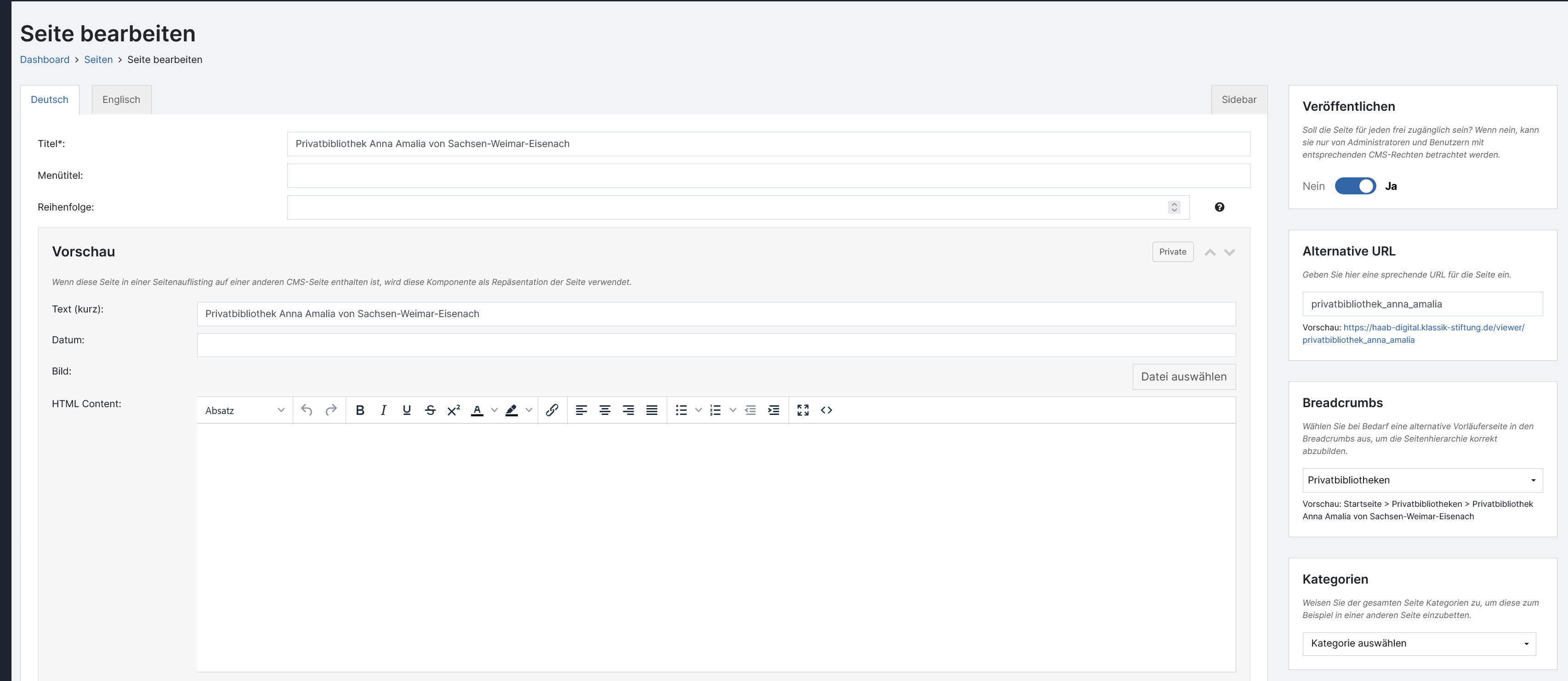1568x681 pixels.
Task: Apply strikethrough formatting
Action: pos(430,410)
